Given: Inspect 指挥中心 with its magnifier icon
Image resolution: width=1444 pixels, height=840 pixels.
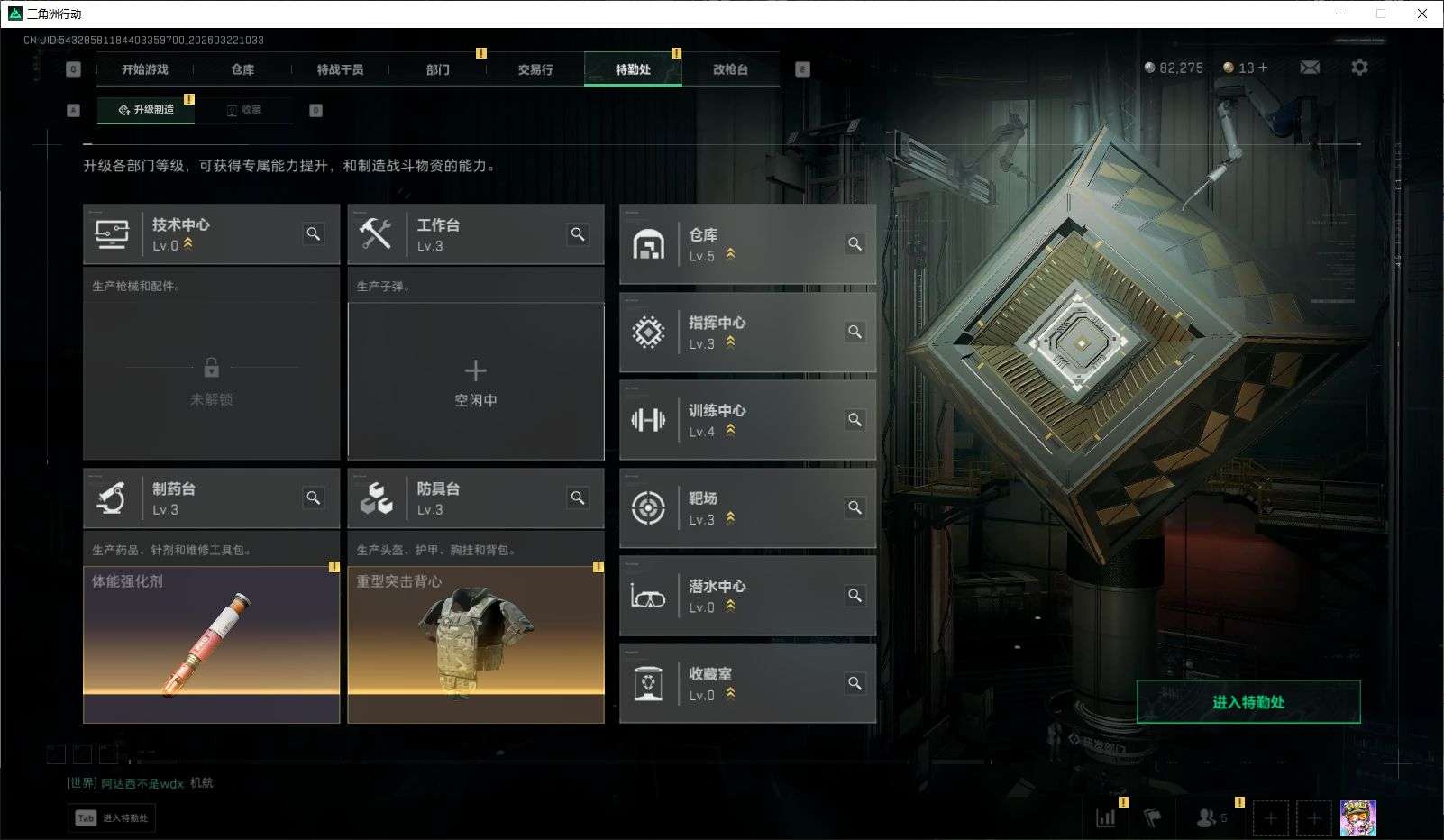Looking at the screenshot, I should [855, 332].
